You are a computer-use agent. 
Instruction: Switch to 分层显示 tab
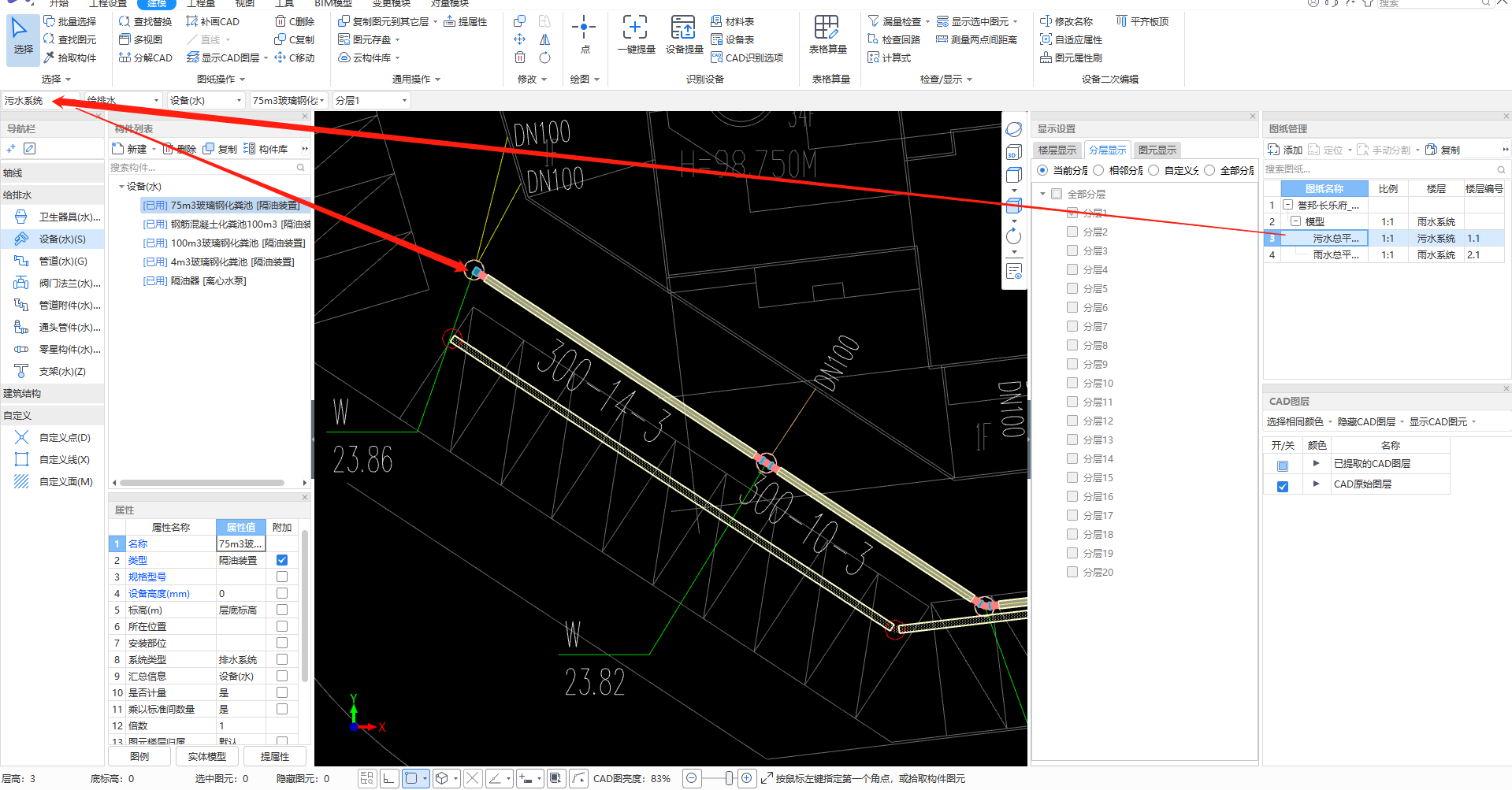(1107, 150)
